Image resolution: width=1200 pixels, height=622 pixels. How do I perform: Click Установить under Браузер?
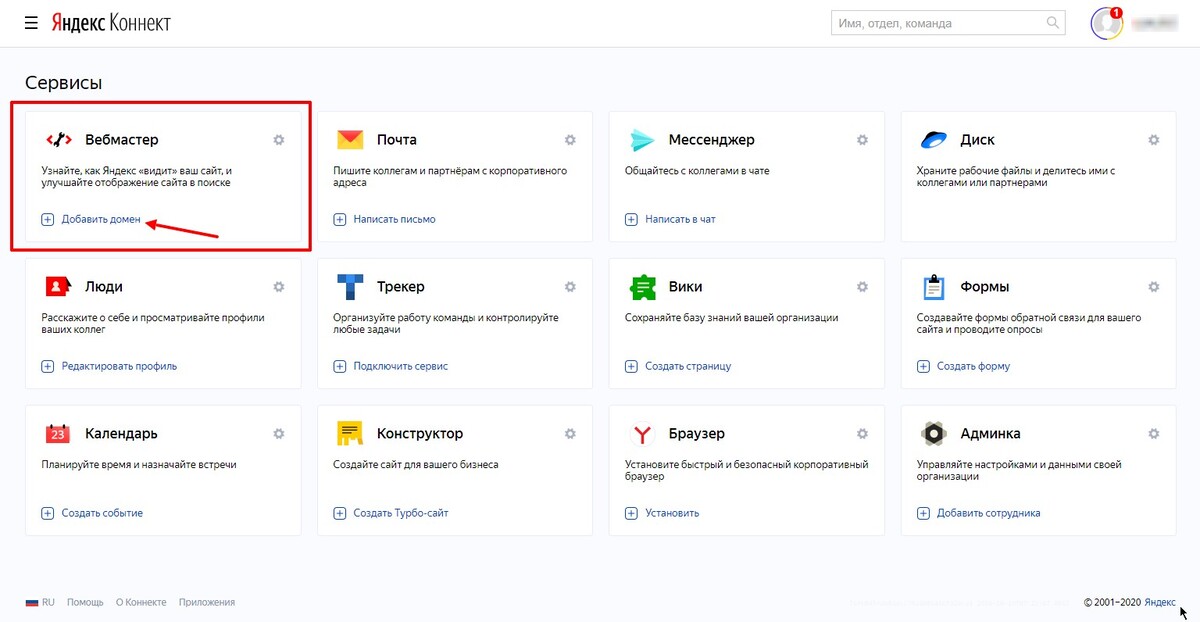(x=672, y=513)
